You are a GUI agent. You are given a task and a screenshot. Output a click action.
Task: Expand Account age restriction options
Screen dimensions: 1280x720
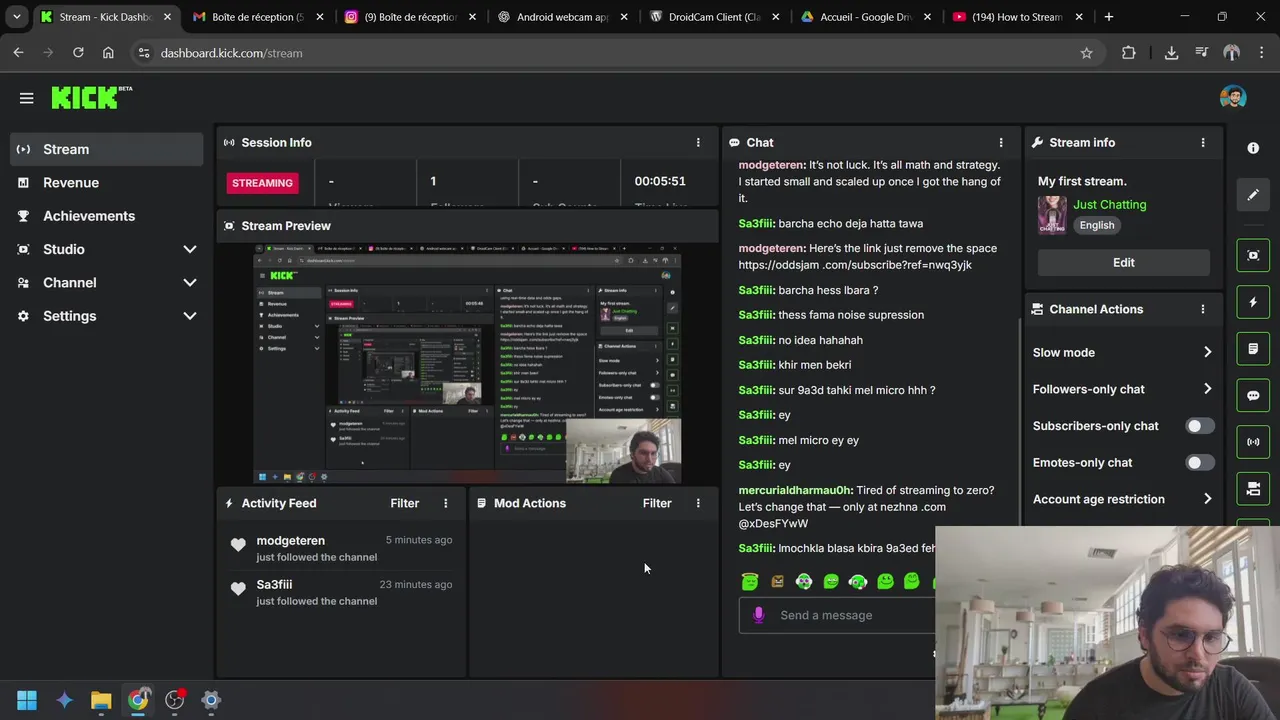click(1207, 499)
